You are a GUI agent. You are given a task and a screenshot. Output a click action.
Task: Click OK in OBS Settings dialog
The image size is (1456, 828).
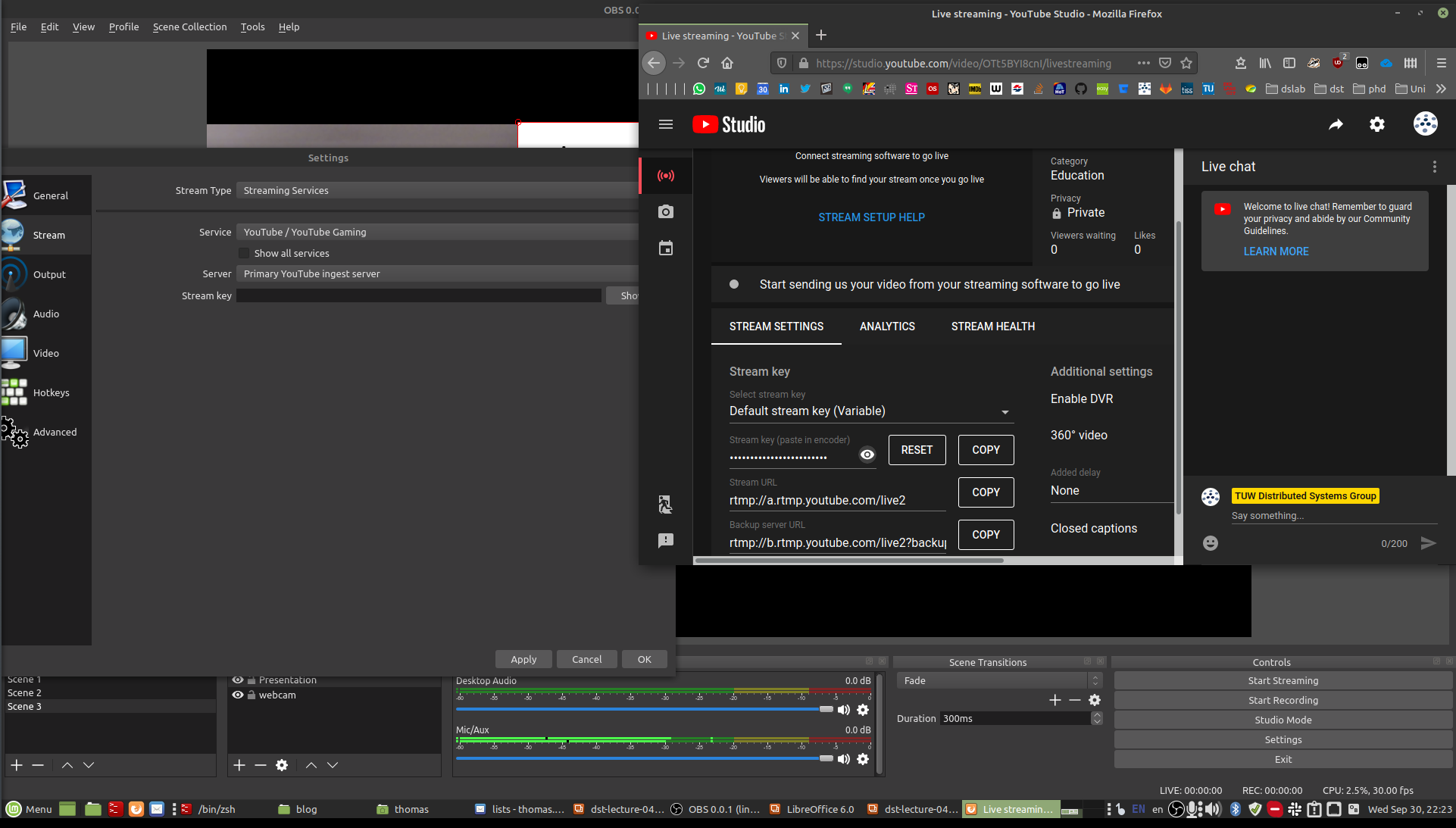pyautogui.click(x=644, y=659)
